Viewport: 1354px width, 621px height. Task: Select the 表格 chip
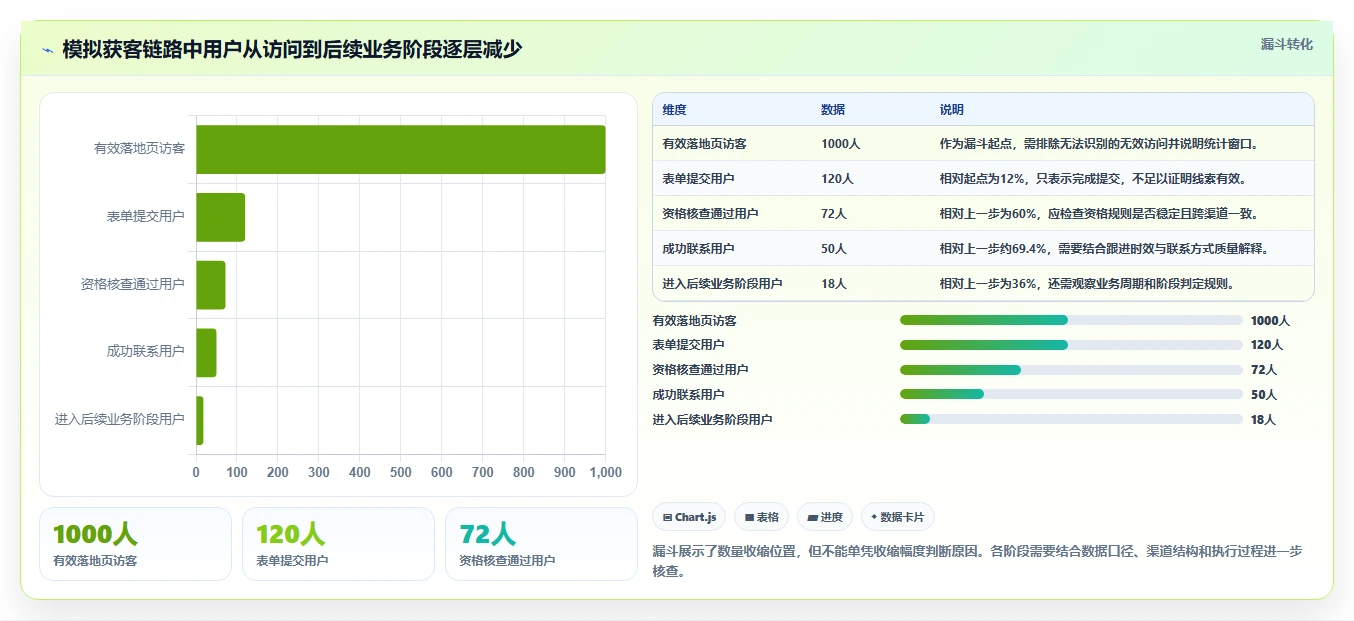pyautogui.click(x=761, y=517)
